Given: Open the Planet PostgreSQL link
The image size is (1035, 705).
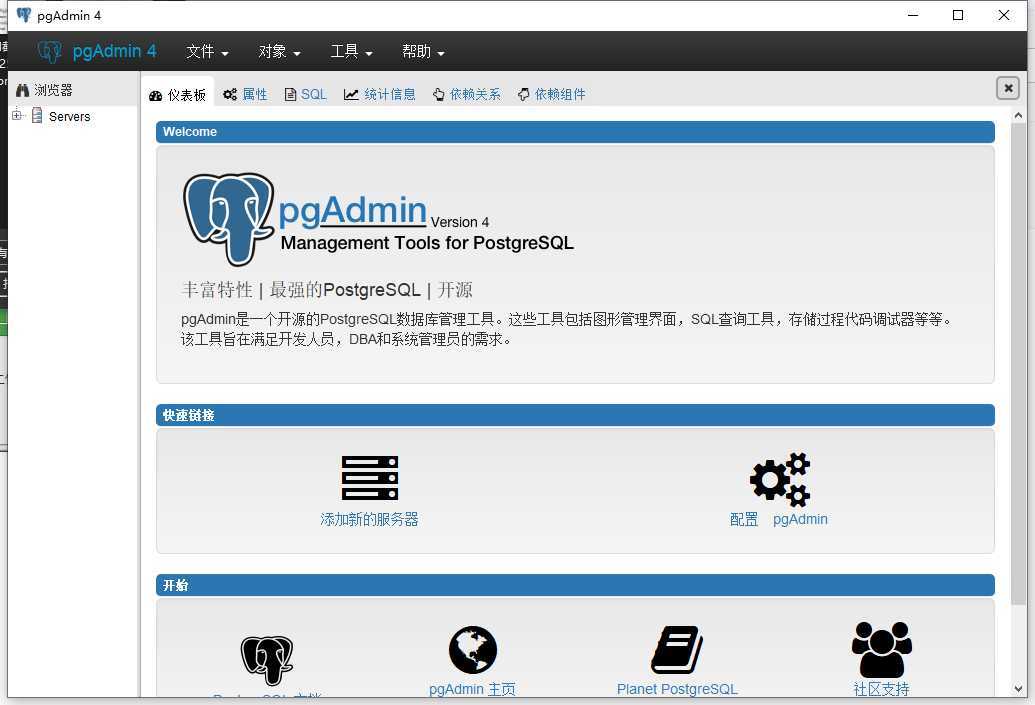Looking at the screenshot, I should (x=677, y=689).
